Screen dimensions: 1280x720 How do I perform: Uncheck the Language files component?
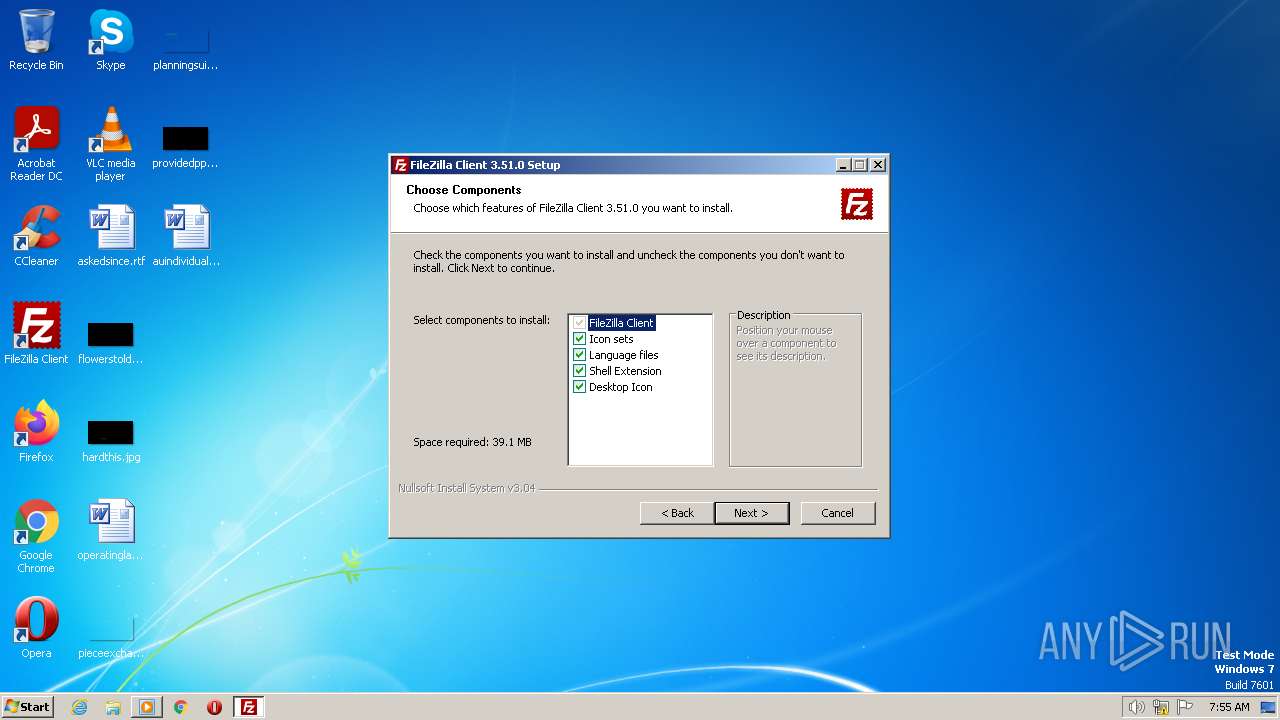(x=579, y=355)
